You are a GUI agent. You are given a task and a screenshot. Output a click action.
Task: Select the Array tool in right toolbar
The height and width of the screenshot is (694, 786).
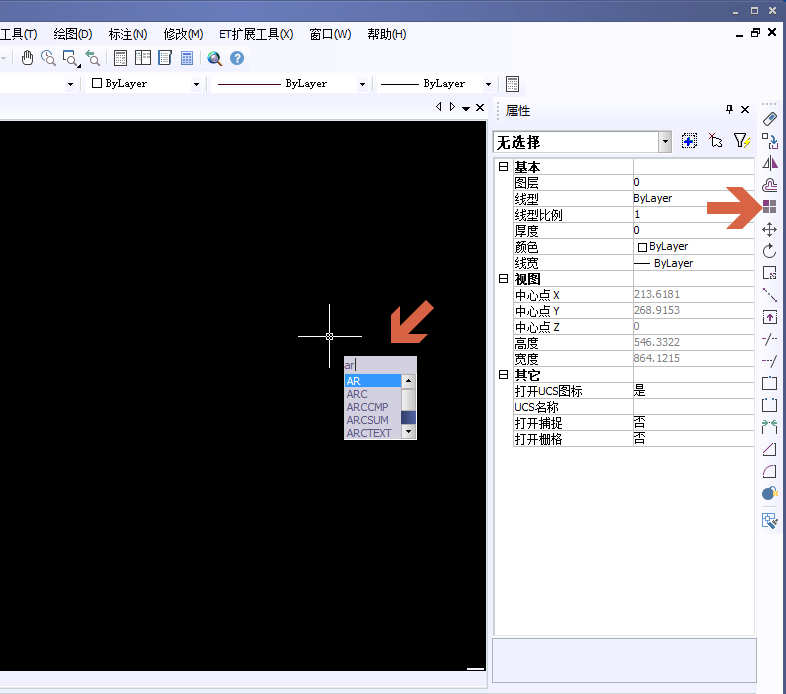pos(769,207)
